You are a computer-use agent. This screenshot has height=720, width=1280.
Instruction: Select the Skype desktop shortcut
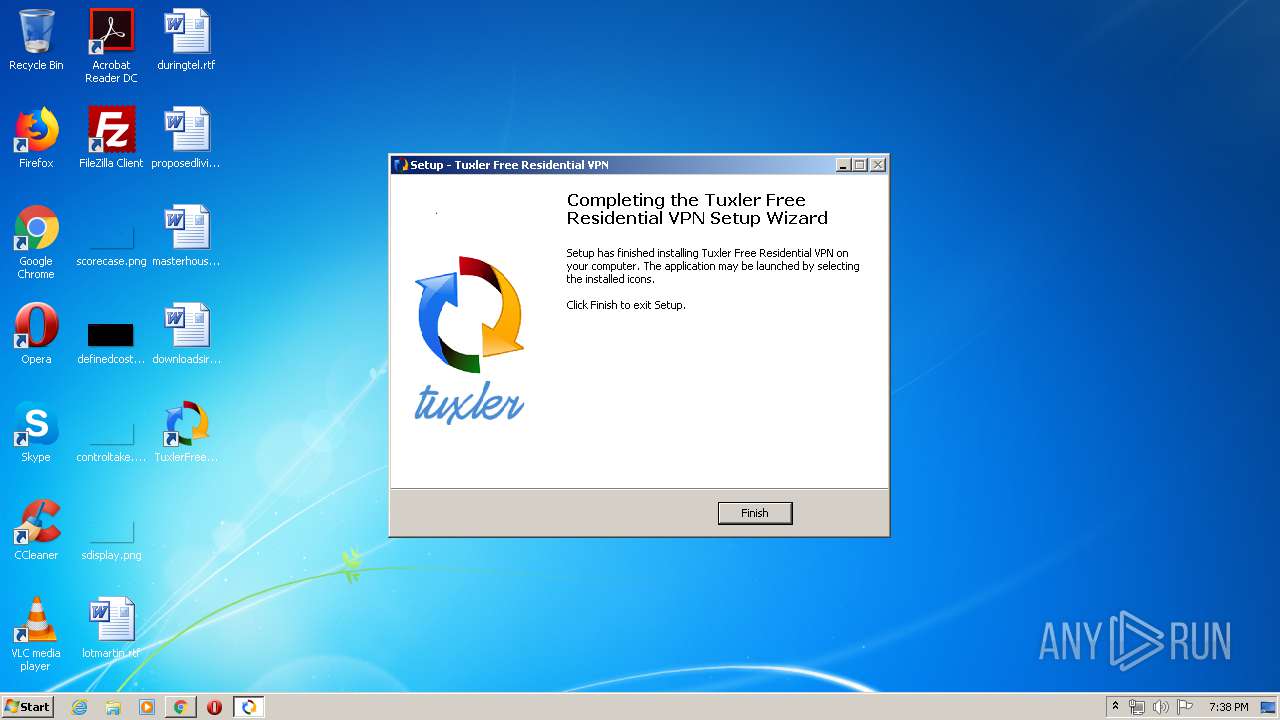(36, 432)
